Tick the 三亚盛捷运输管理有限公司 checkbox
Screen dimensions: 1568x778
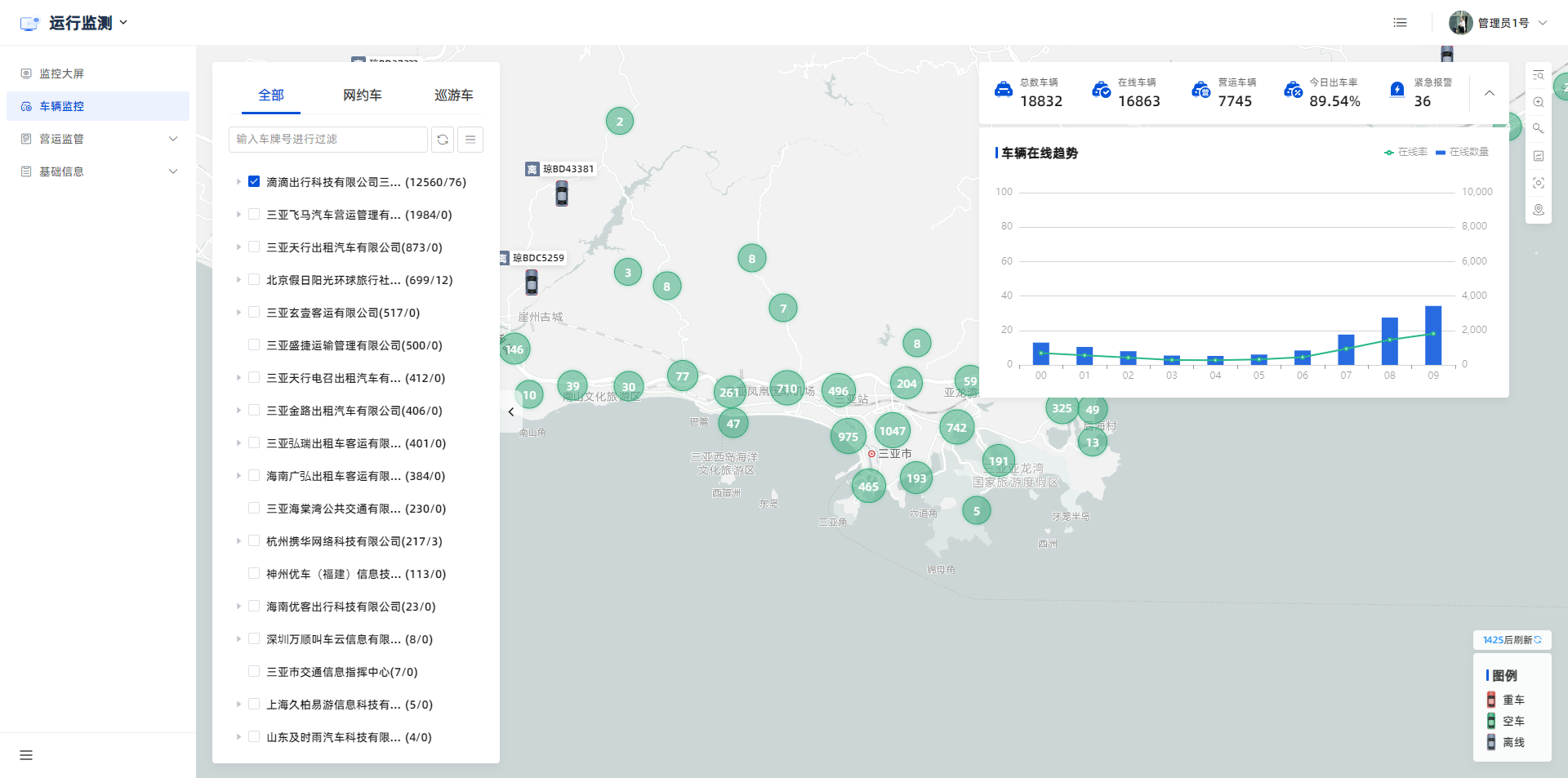pyautogui.click(x=254, y=345)
